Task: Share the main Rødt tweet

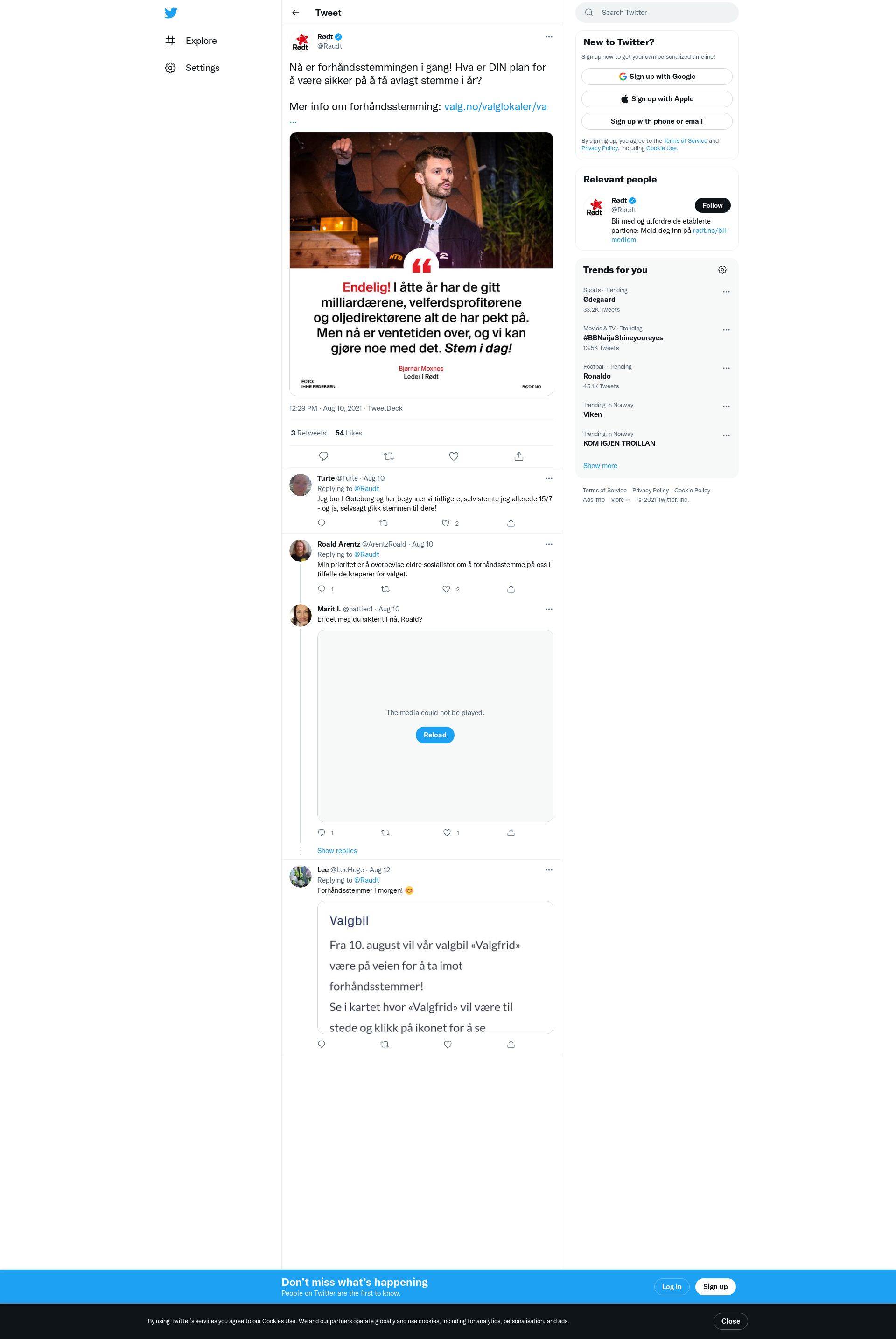Action: tap(519, 456)
